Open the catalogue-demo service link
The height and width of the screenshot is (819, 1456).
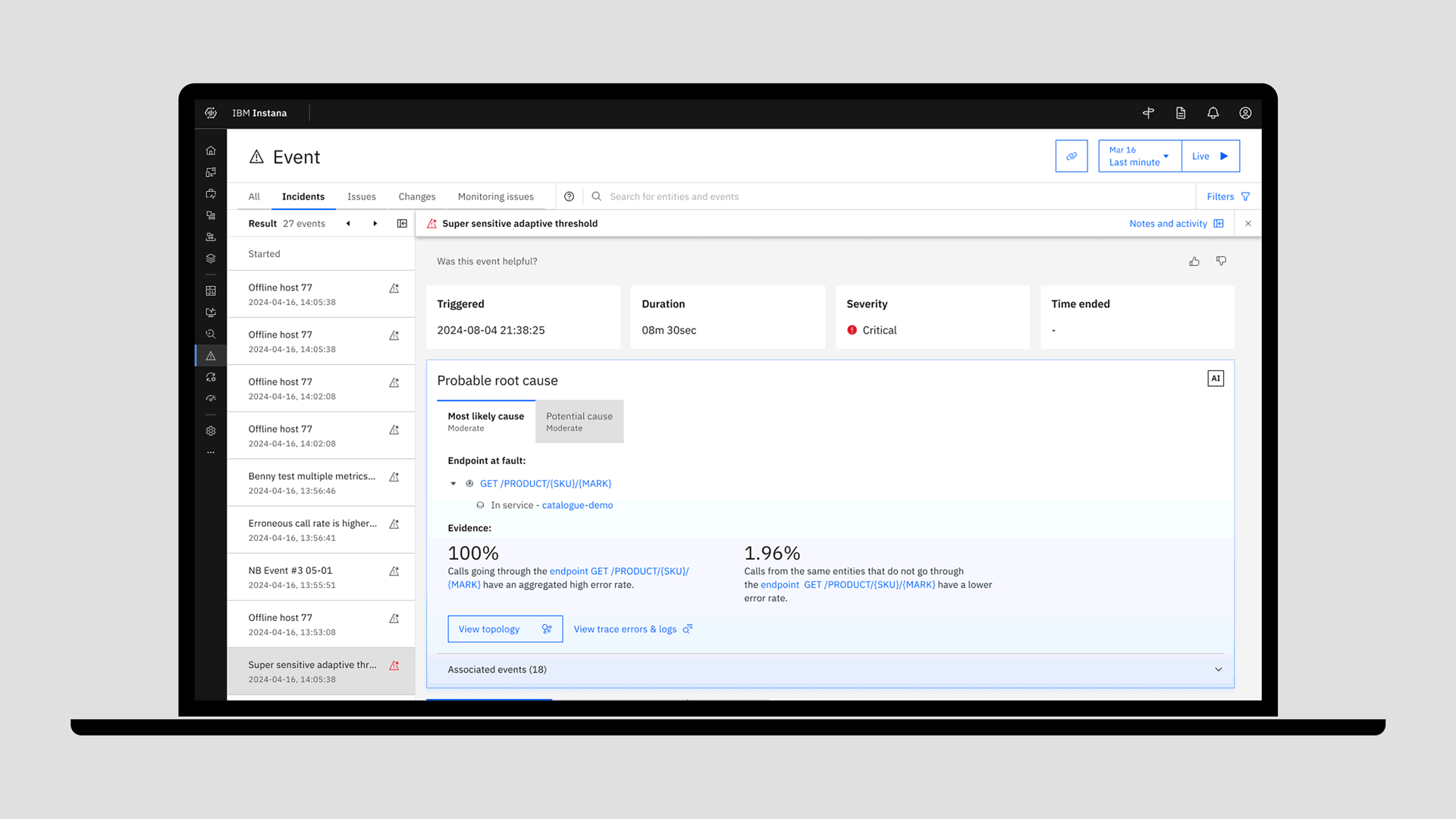[577, 505]
